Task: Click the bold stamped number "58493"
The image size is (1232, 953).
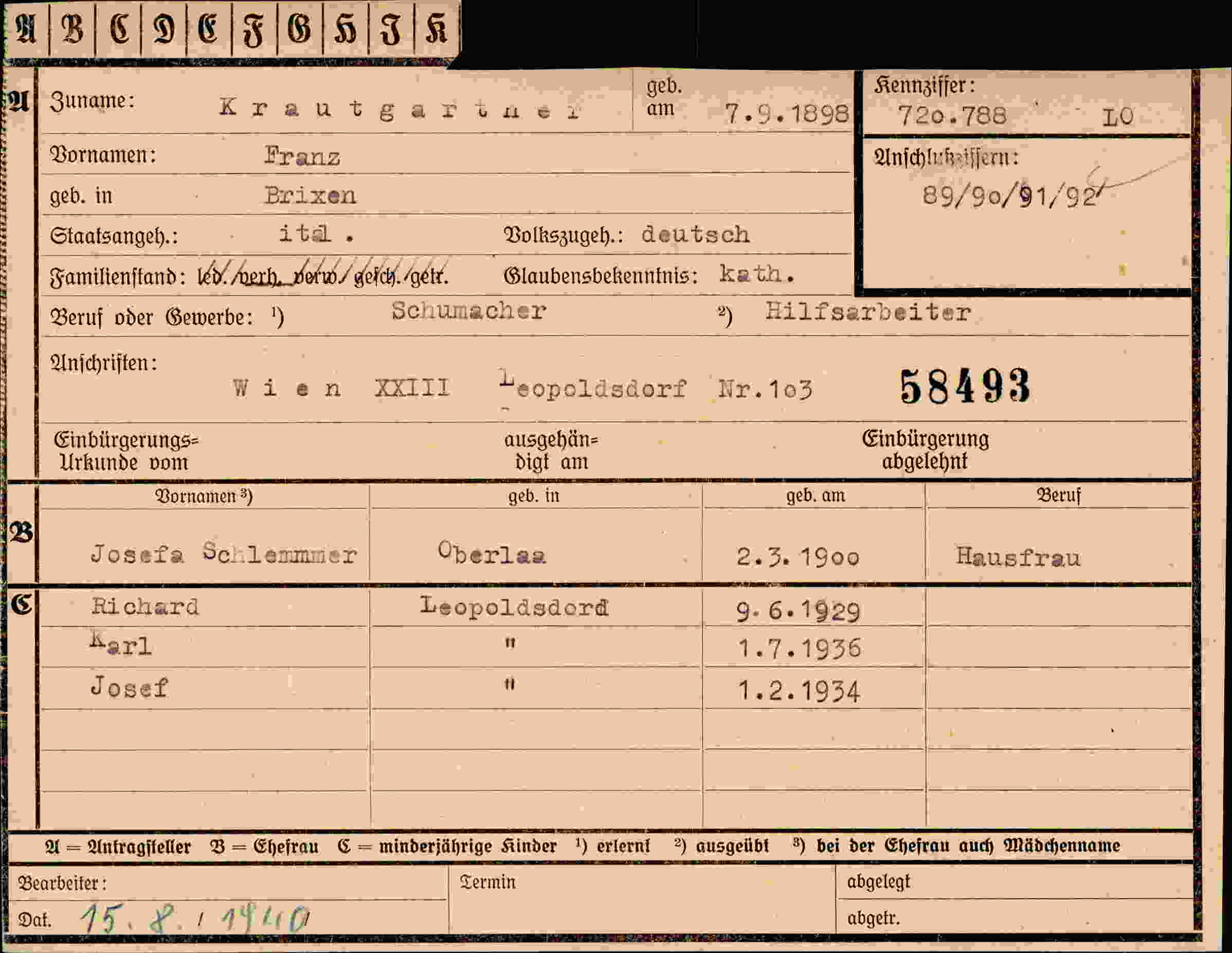Action: click(x=965, y=387)
